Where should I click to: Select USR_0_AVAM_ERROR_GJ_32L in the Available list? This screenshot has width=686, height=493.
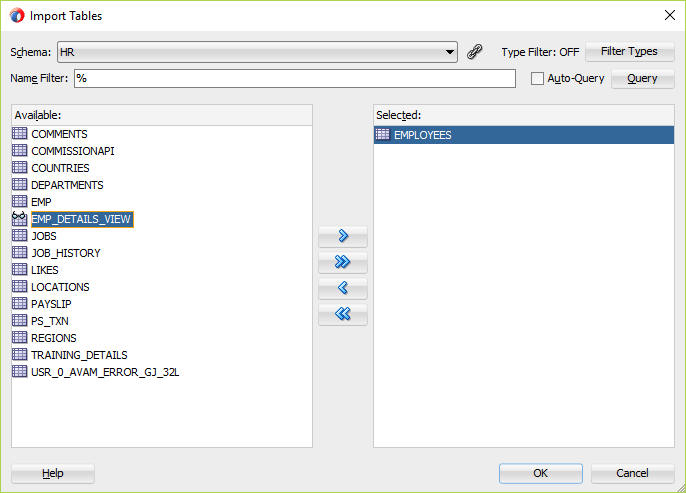(105, 372)
